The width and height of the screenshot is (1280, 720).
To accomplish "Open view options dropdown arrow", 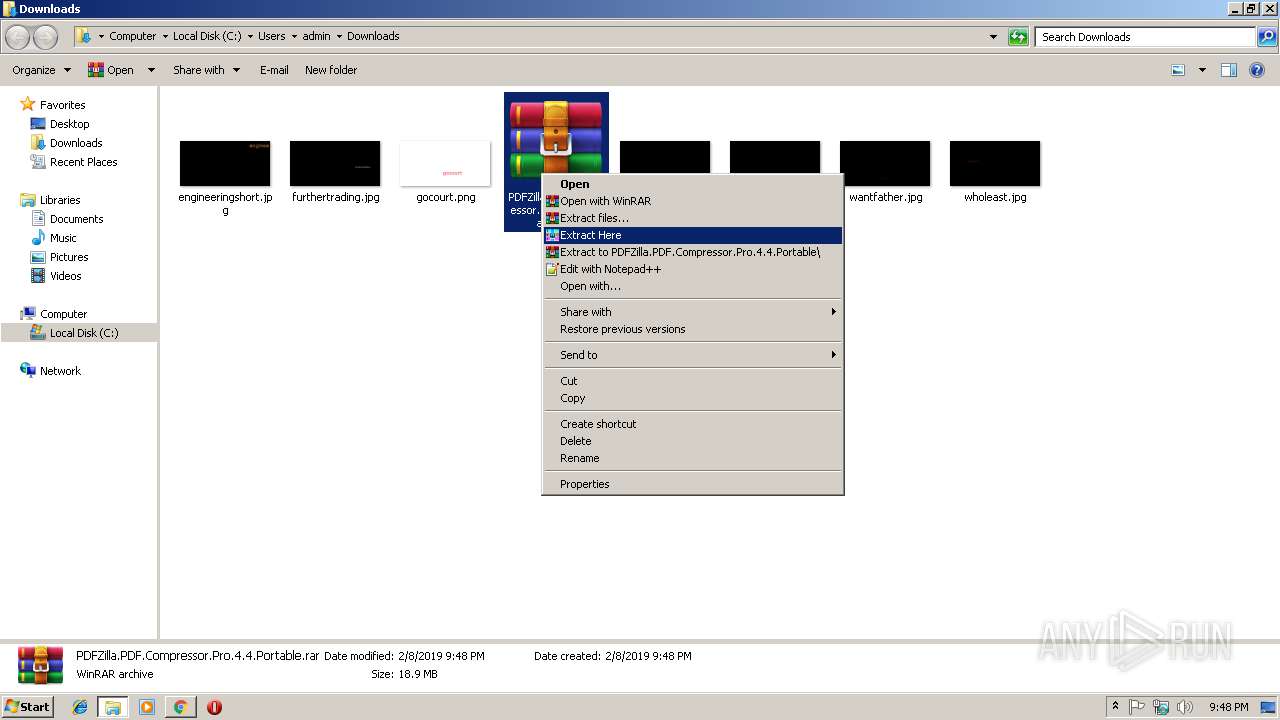I will coord(1202,70).
